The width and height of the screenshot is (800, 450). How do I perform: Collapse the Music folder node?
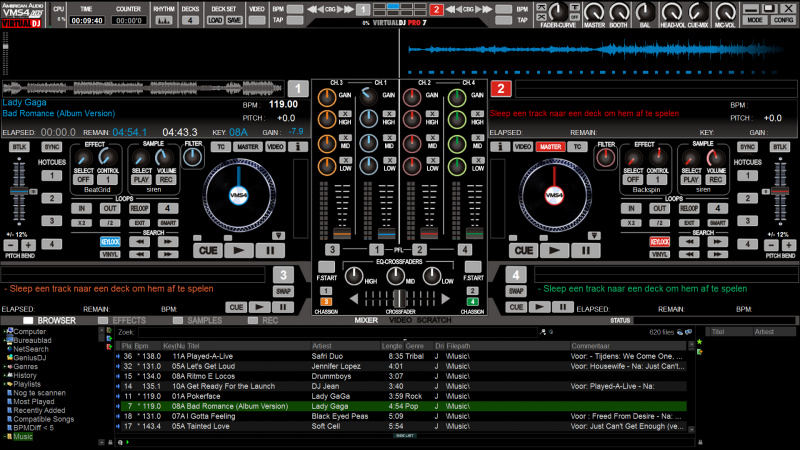point(5,437)
